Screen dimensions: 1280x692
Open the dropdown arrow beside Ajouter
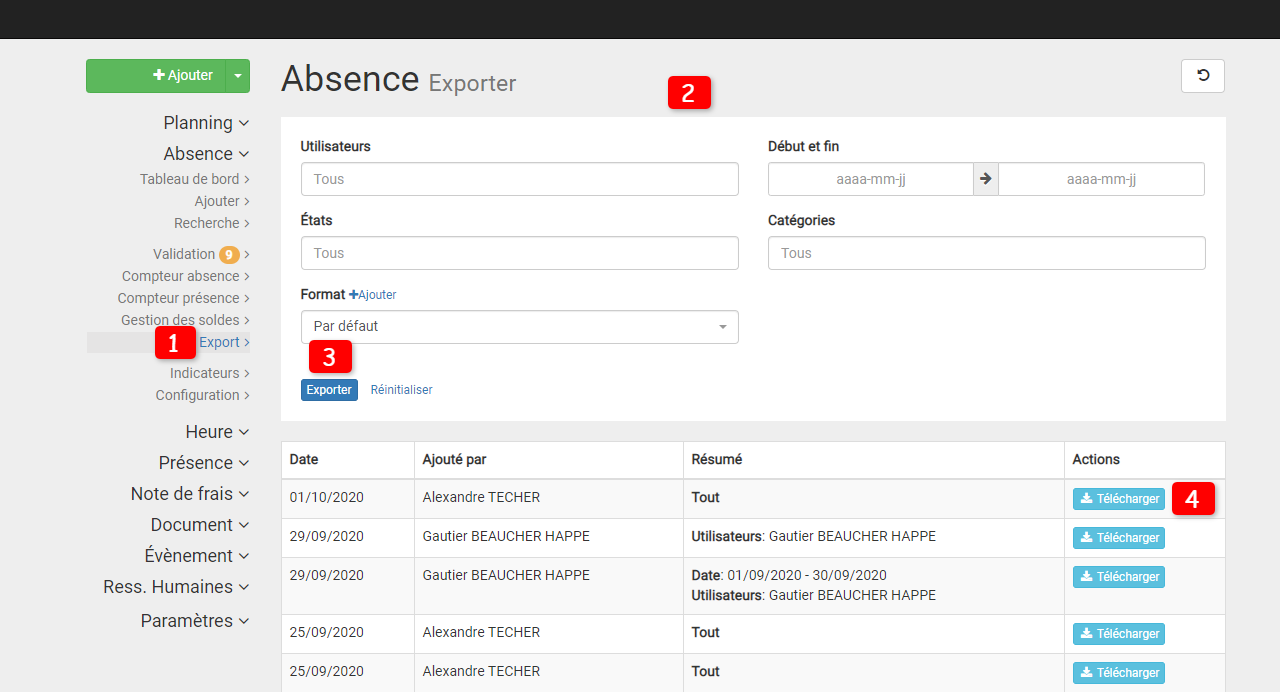[237, 76]
